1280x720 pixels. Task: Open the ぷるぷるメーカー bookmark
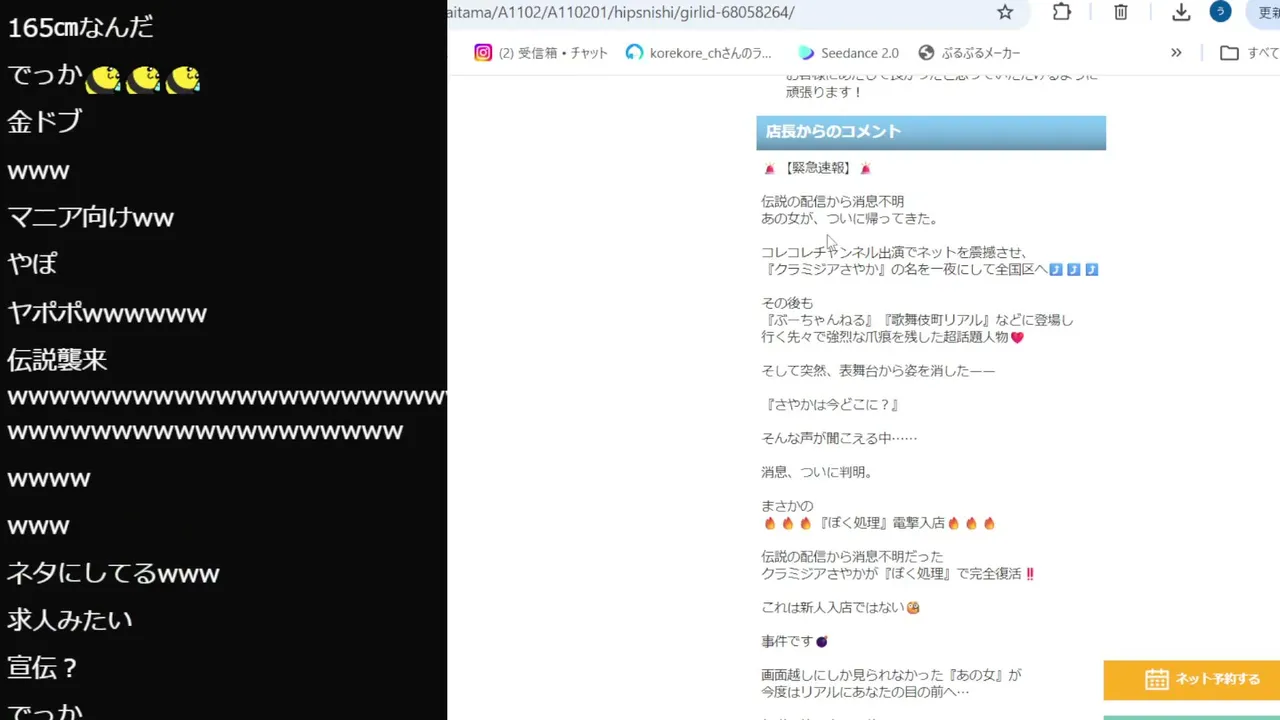[x=969, y=53]
